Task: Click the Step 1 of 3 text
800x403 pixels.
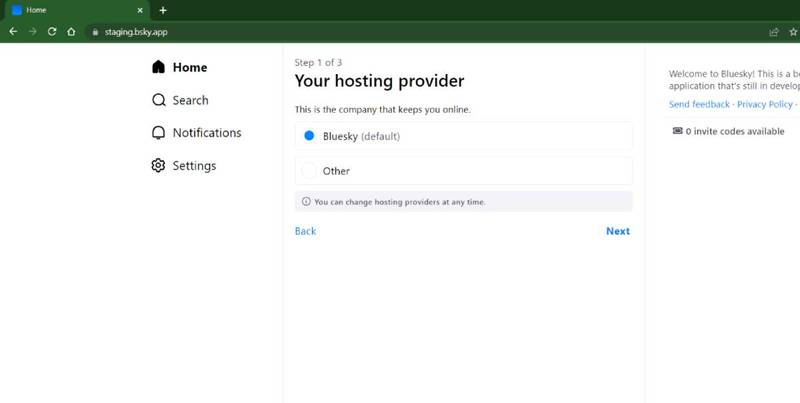Action: click(x=318, y=62)
